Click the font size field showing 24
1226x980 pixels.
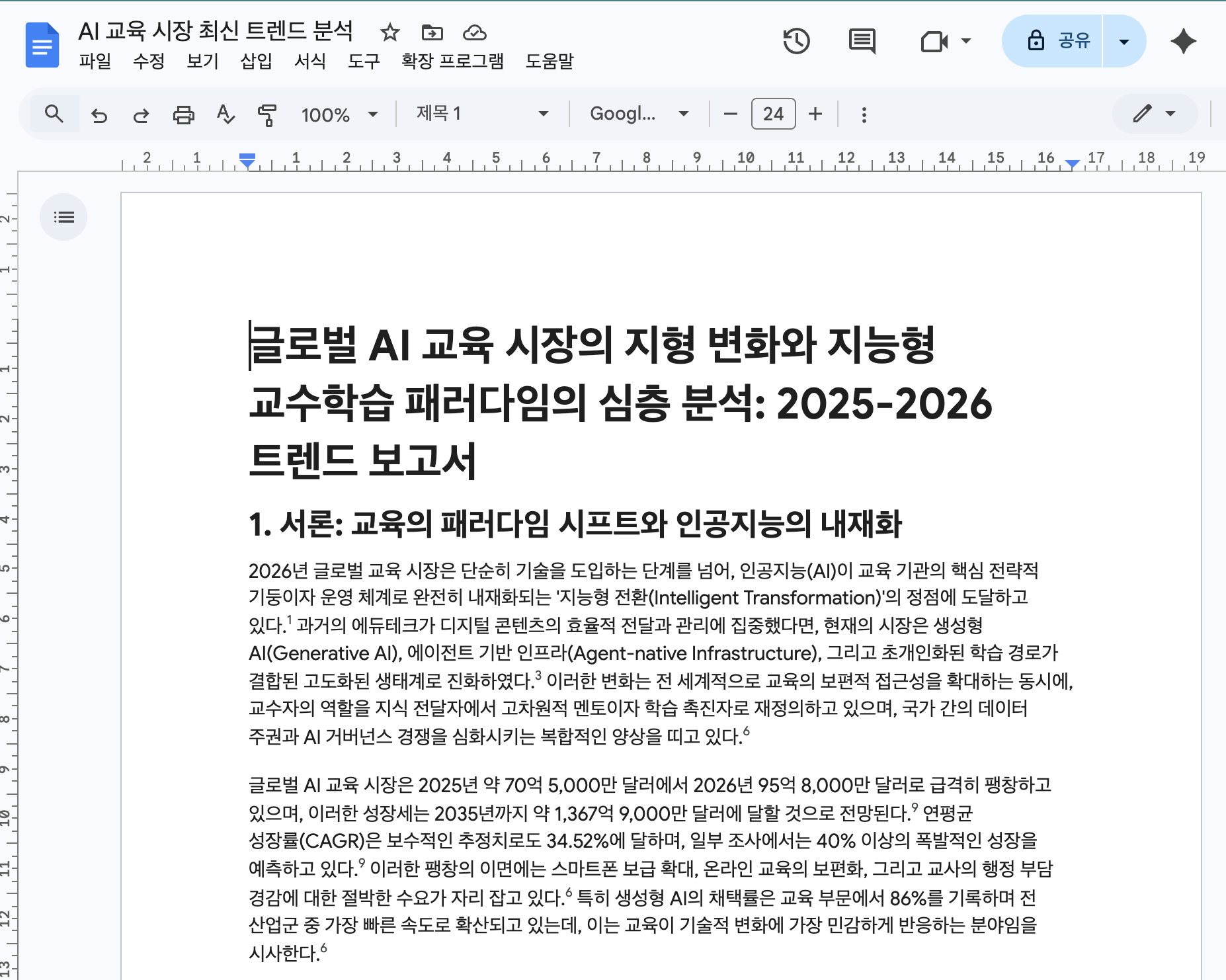[773, 113]
